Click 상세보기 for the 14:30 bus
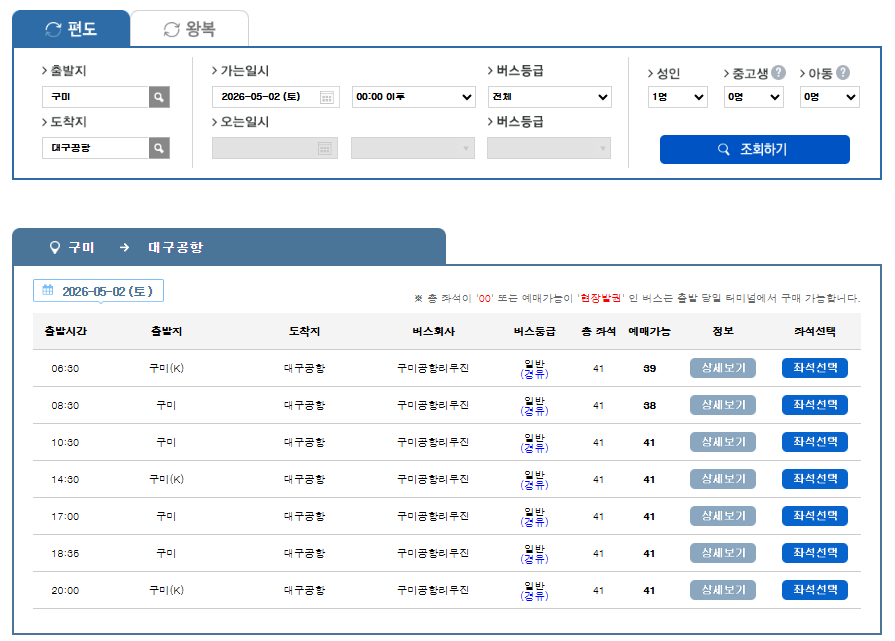The width and height of the screenshot is (895, 641). [x=723, y=479]
